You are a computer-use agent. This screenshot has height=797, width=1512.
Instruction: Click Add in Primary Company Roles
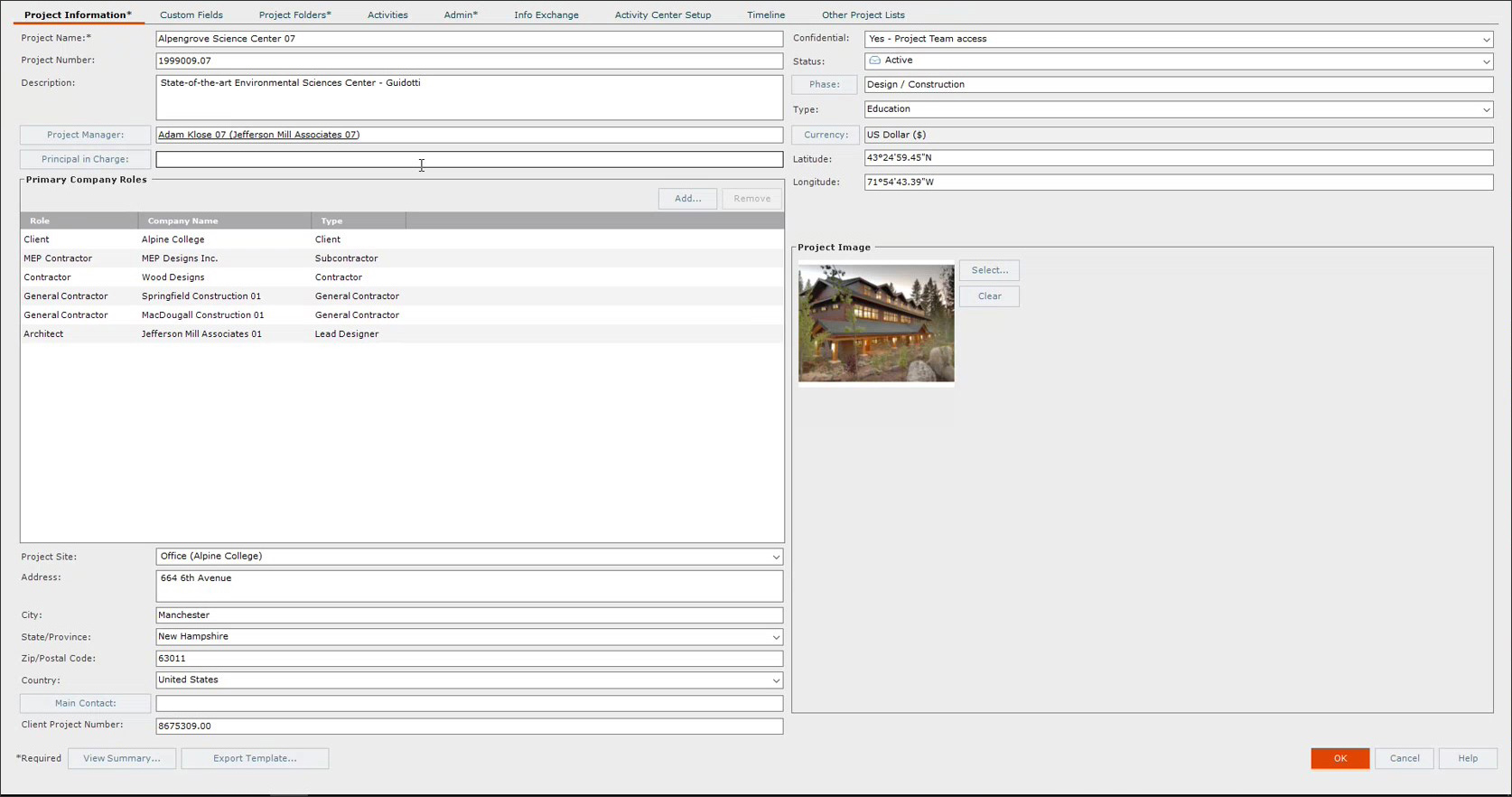tap(688, 199)
